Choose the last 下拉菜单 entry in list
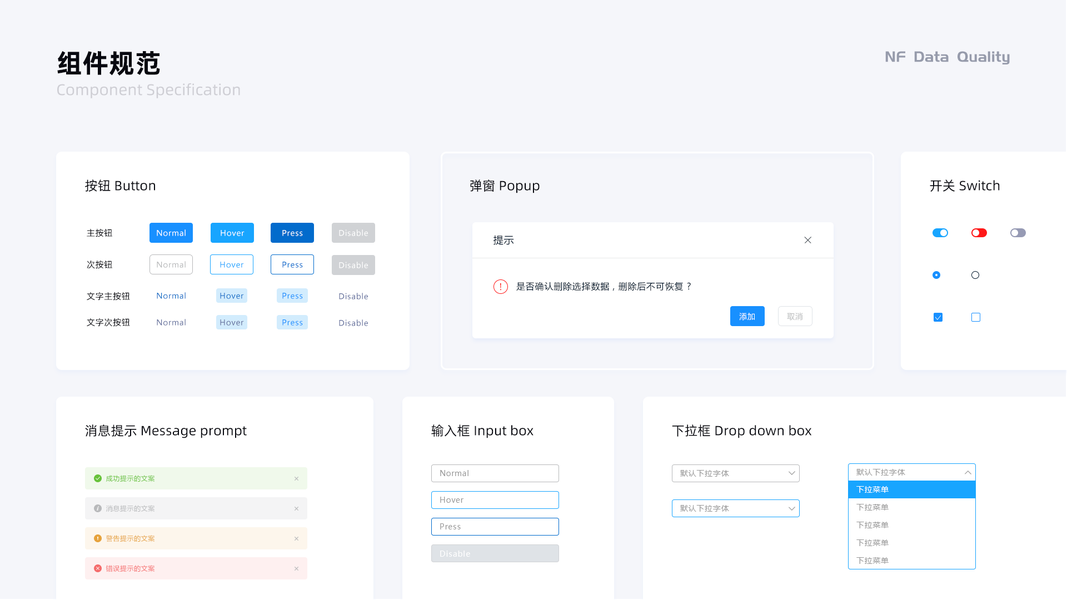Image resolution: width=1067 pixels, height=600 pixels. pyautogui.click(x=912, y=560)
